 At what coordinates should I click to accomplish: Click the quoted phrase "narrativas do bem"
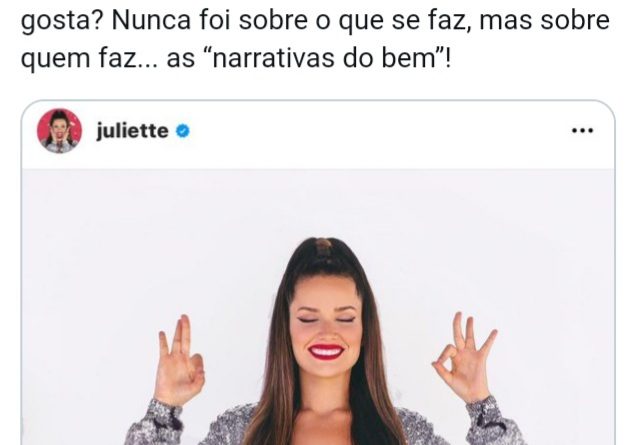pyautogui.click(x=327, y=58)
